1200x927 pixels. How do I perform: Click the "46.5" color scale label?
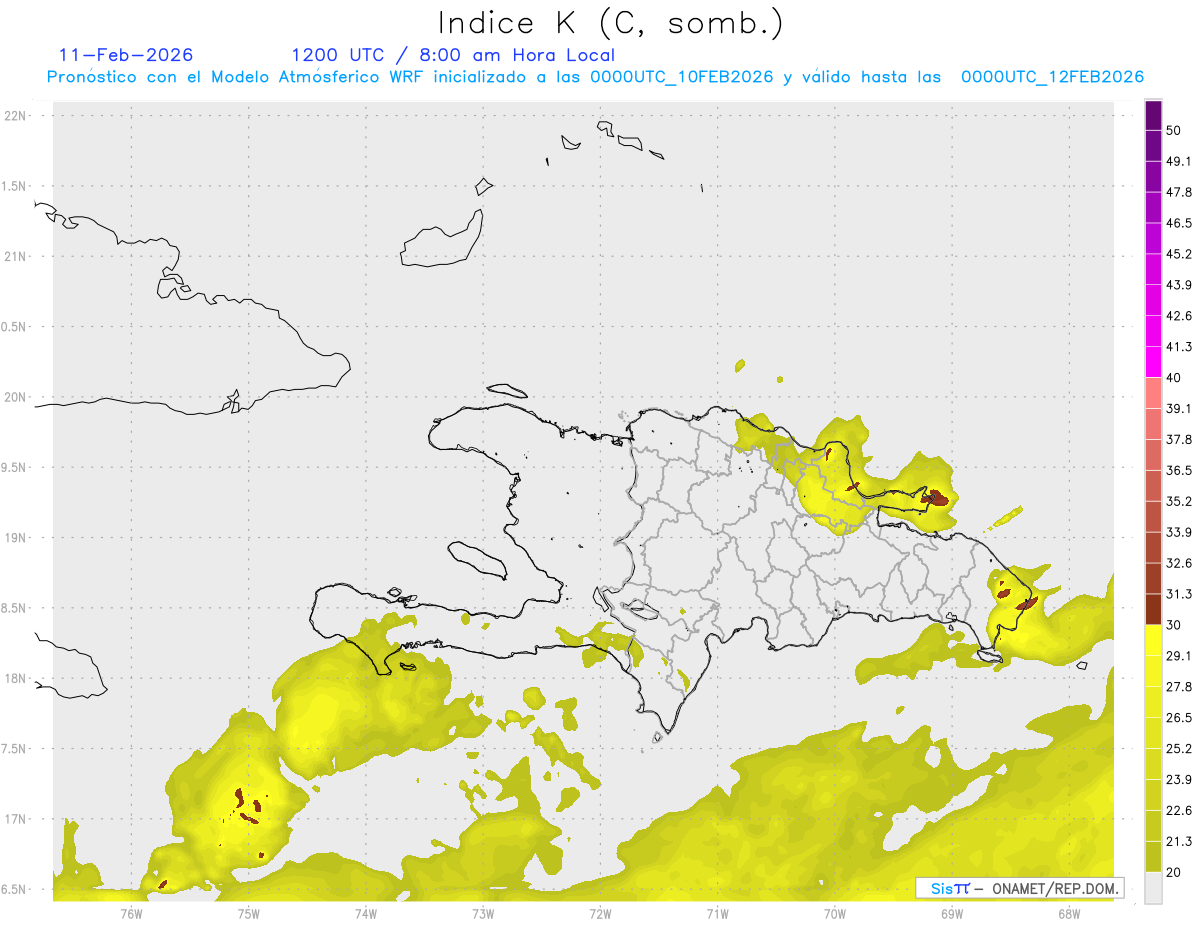1180,223
